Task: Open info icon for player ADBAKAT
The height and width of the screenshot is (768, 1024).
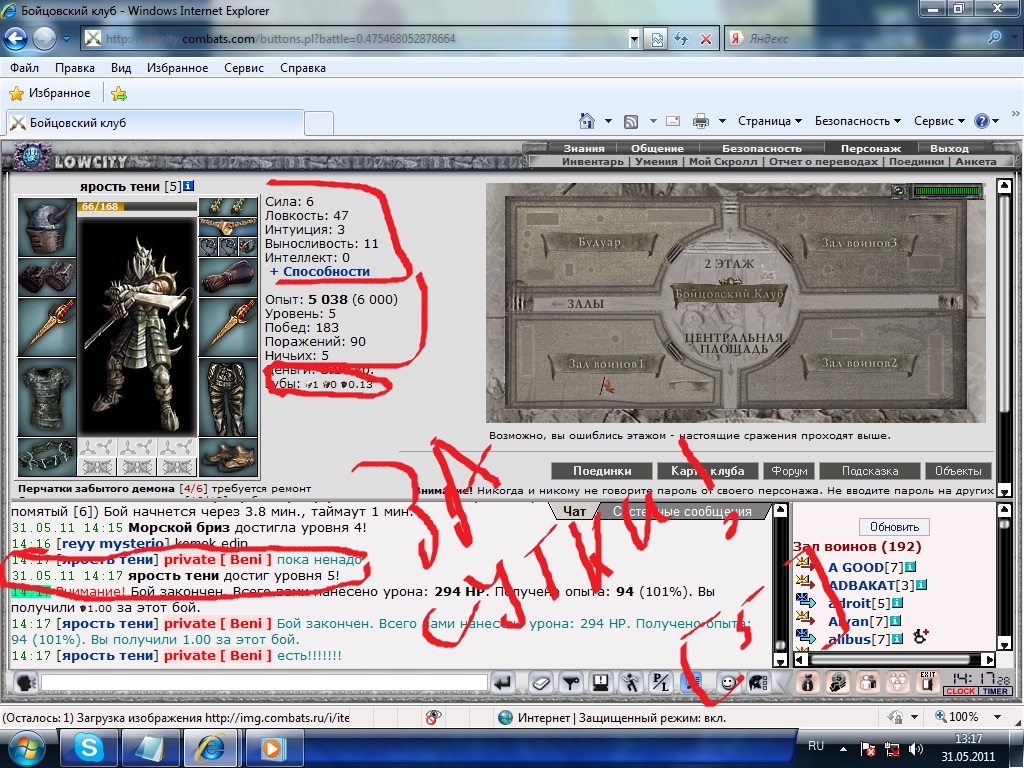Action: coord(922,584)
